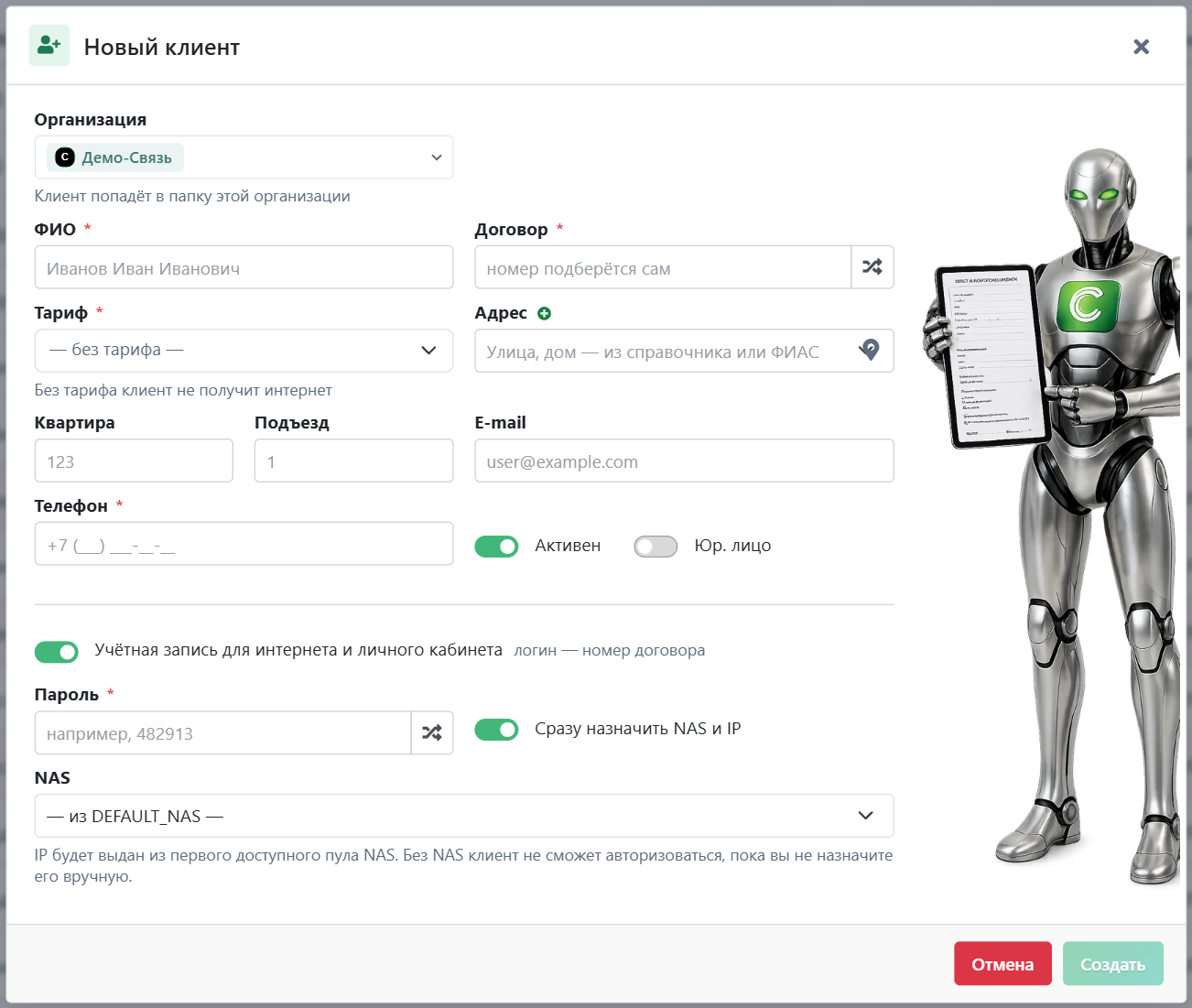Click the Демо-Связь organization logo icon
Screen dimensions: 1192x1008
(x=65, y=157)
